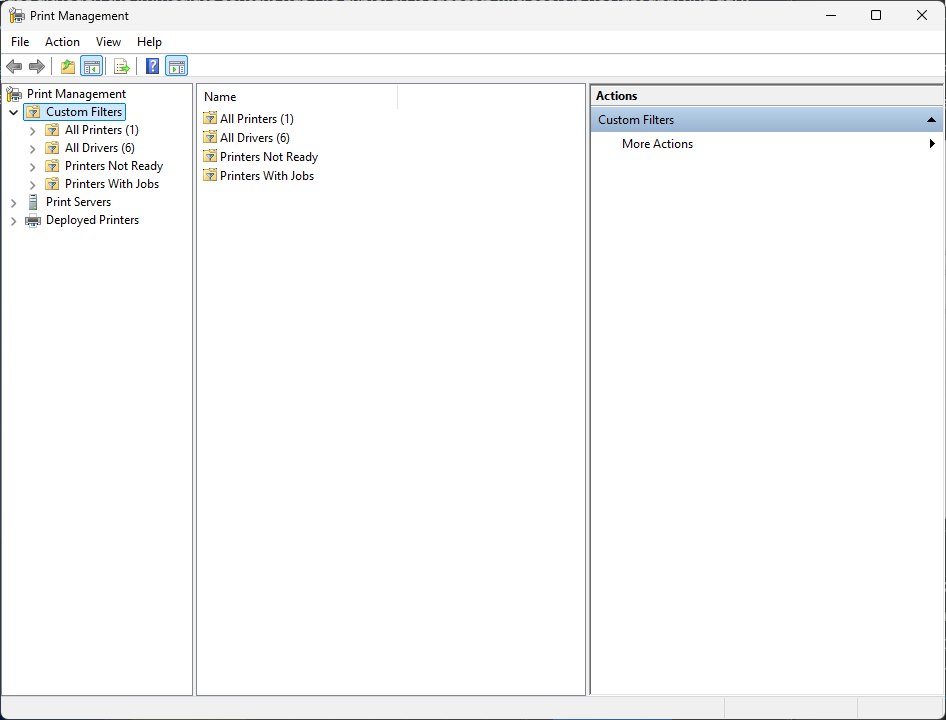Click the Custom Filters header in Actions pane

coord(766,119)
